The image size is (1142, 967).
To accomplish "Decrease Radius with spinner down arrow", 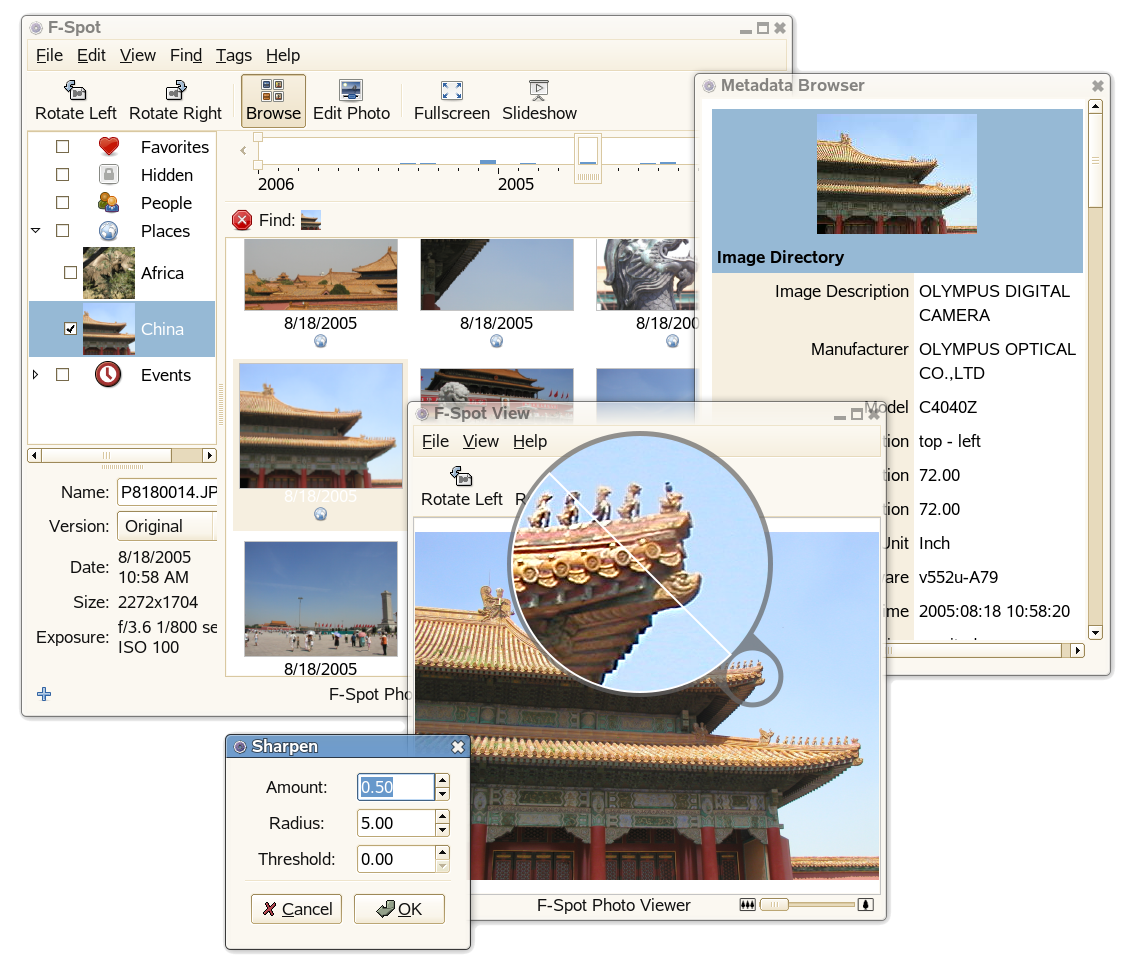I will pyautogui.click(x=442, y=829).
